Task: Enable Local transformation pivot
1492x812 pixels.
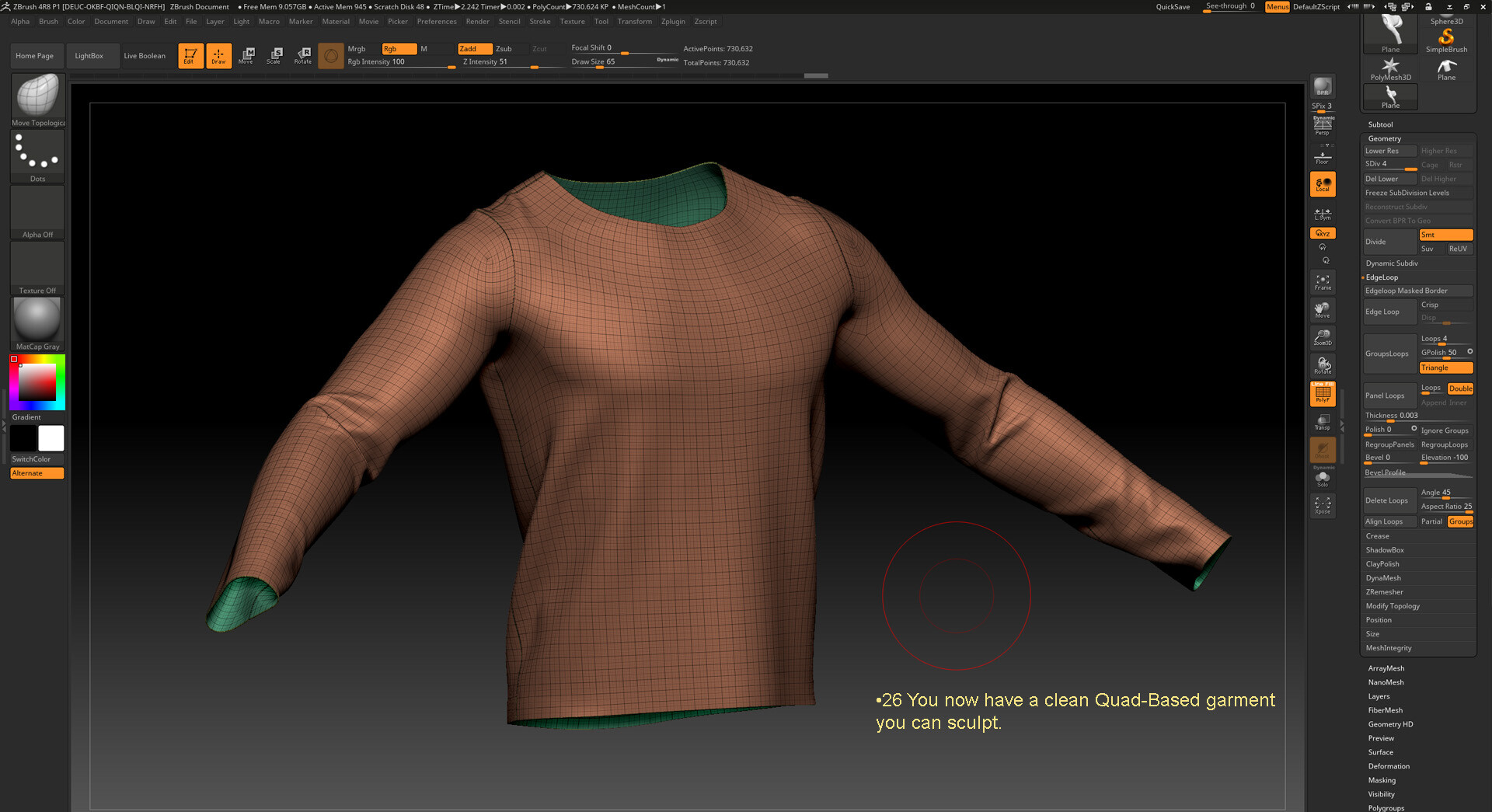Action: coord(1323,184)
